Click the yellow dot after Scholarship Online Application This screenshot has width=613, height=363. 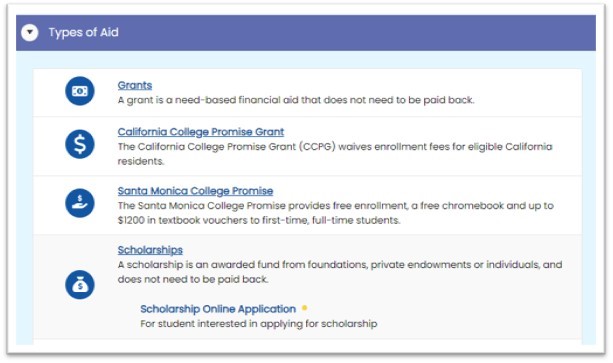(305, 308)
